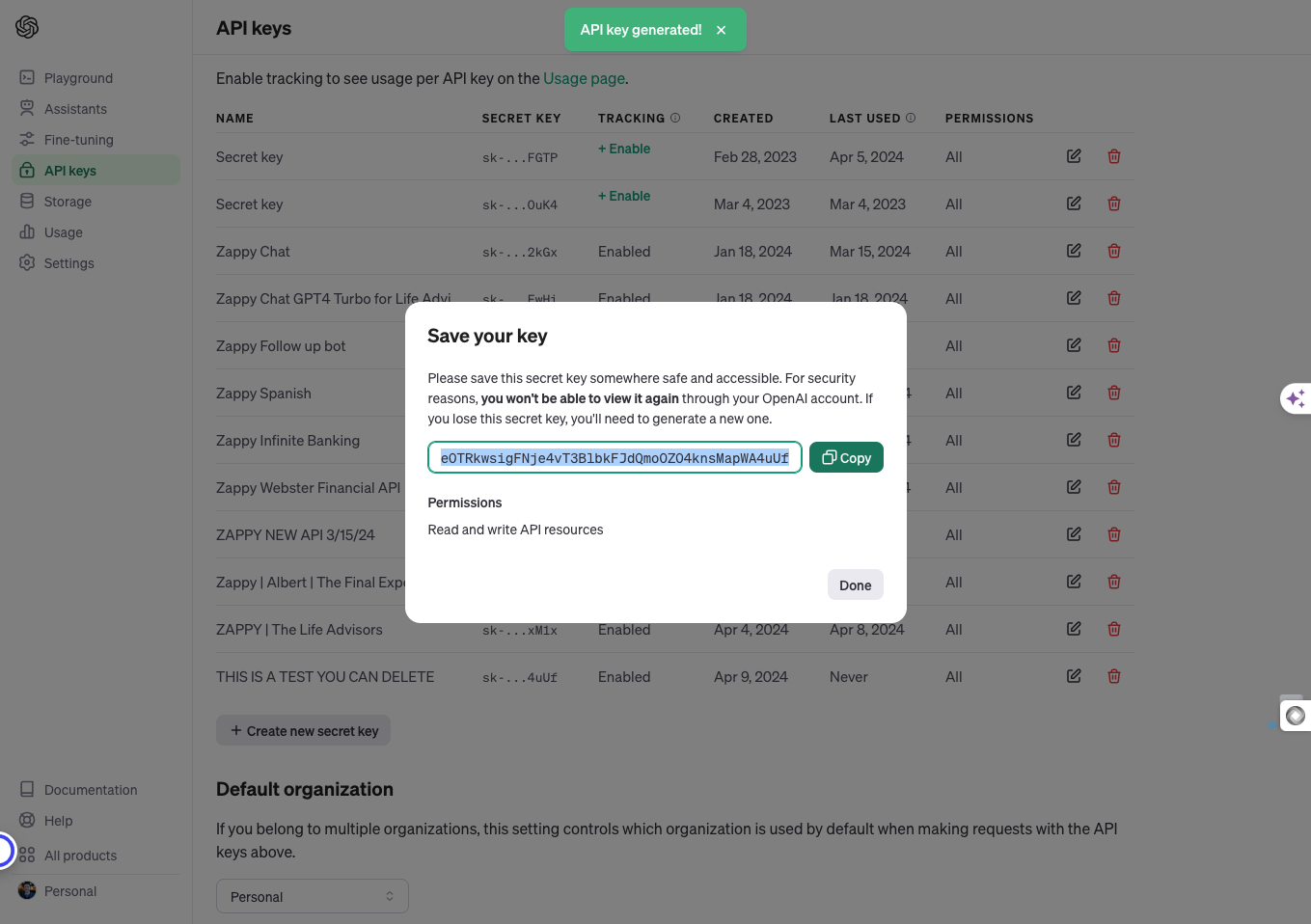Image resolution: width=1311 pixels, height=924 pixels.
Task: Open the Personal organization dropdown
Action: 313,896
